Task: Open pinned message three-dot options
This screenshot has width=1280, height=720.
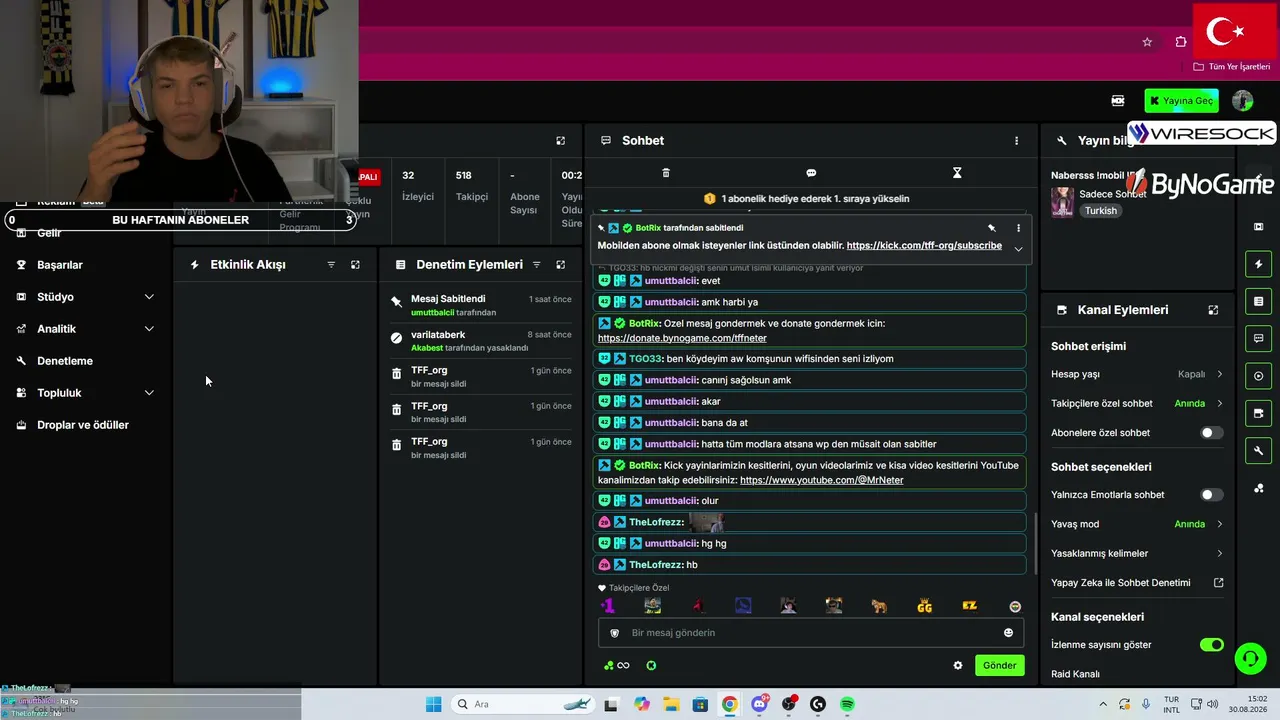Action: tap(1019, 228)
